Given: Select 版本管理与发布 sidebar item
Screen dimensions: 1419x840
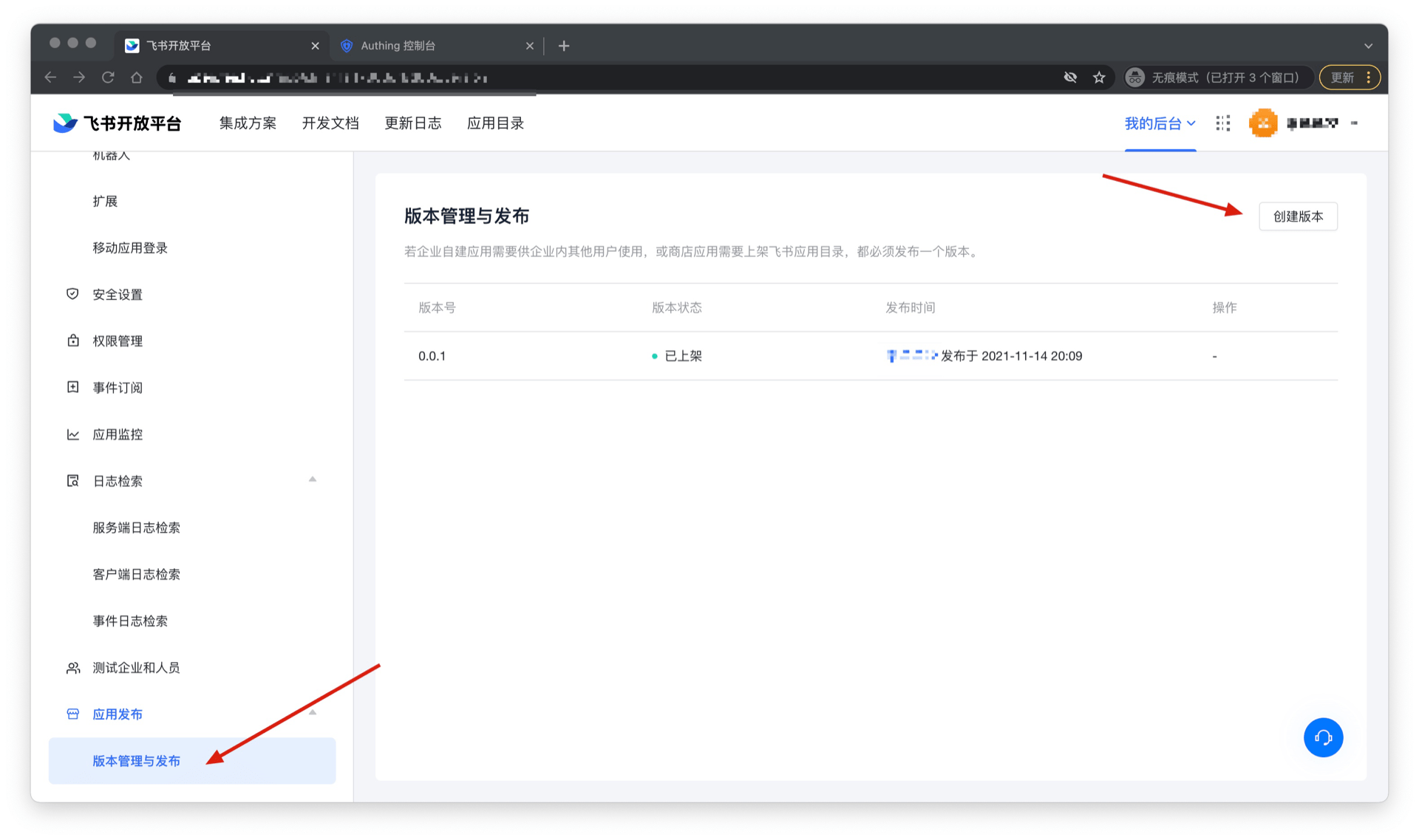Looking at the screenshot, I should 136,761.
